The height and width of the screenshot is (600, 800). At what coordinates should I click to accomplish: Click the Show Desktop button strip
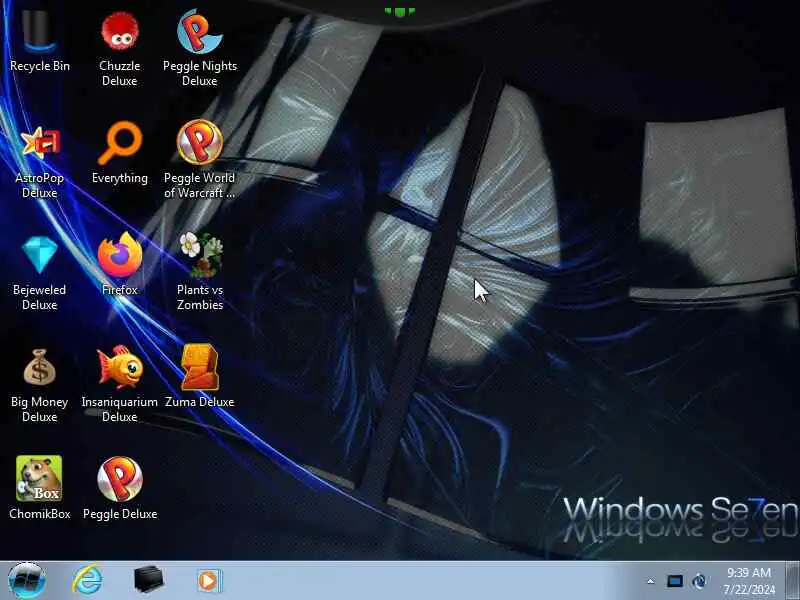792,581
